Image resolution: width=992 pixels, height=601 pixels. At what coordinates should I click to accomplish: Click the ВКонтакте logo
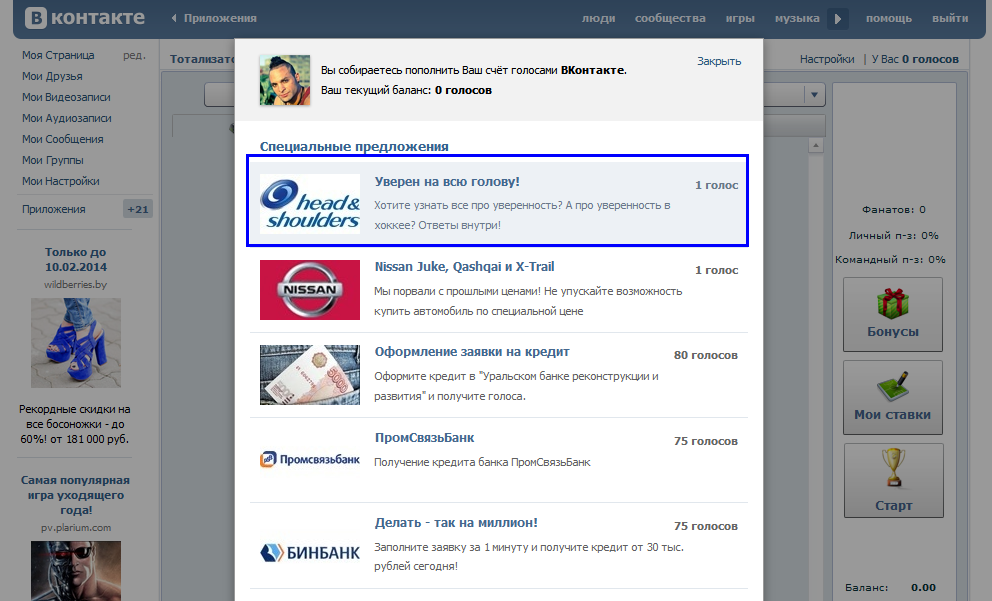point(85,18)
